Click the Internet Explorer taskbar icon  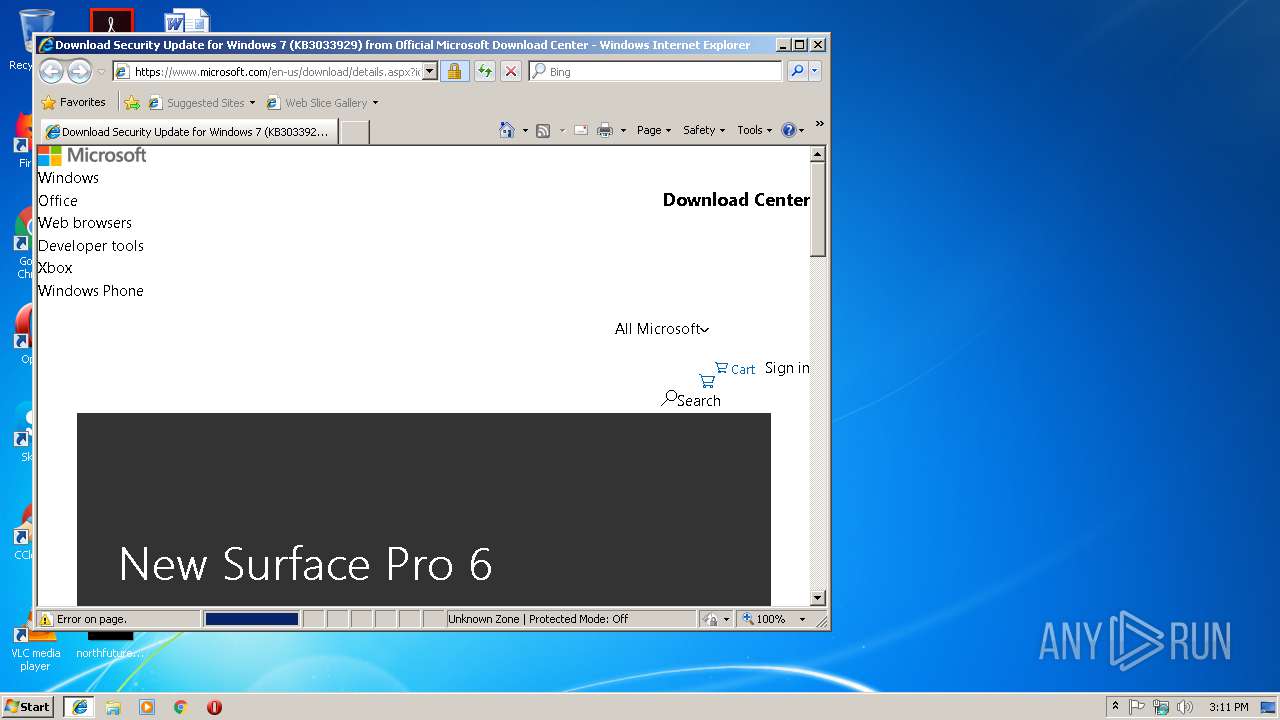(x=80, y=706)
